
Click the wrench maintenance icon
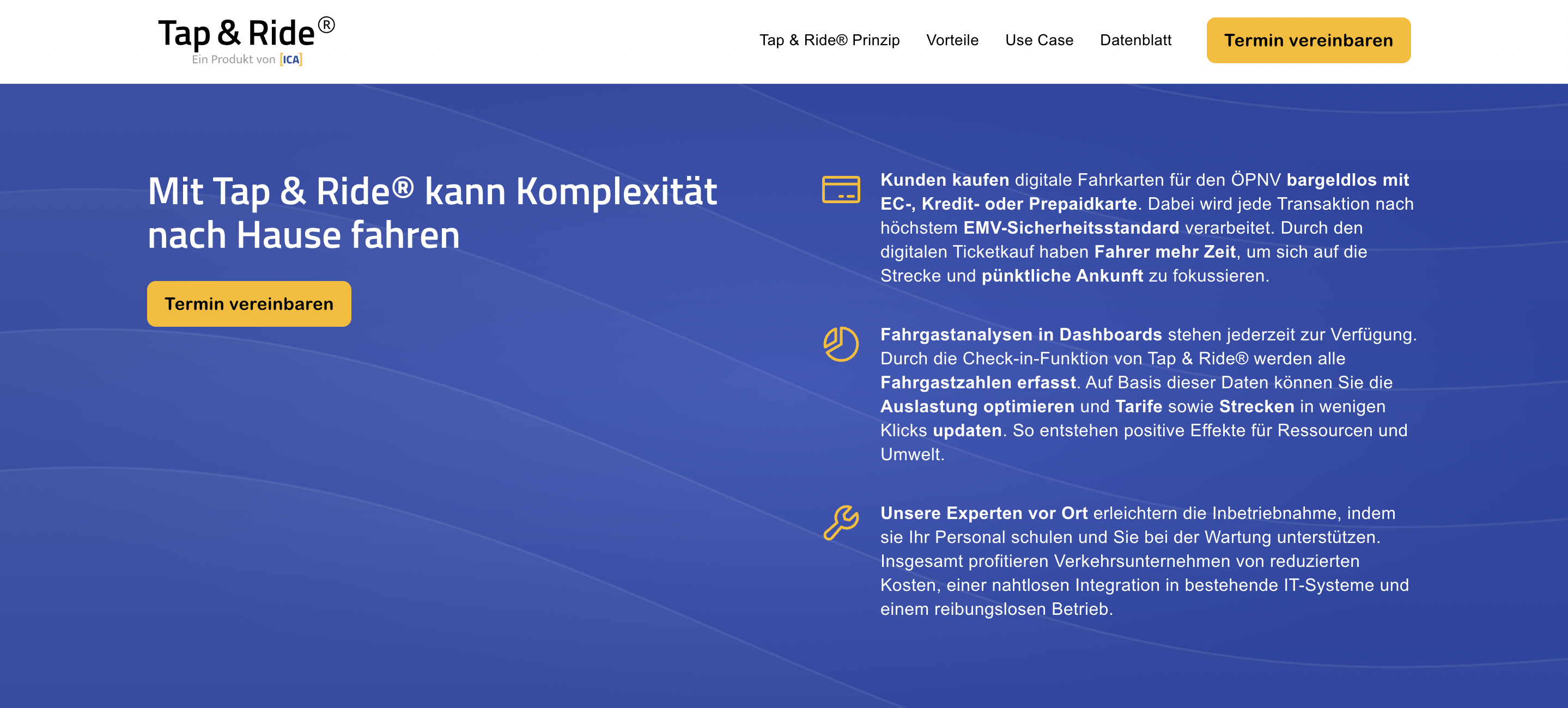(x=841, y=522)
